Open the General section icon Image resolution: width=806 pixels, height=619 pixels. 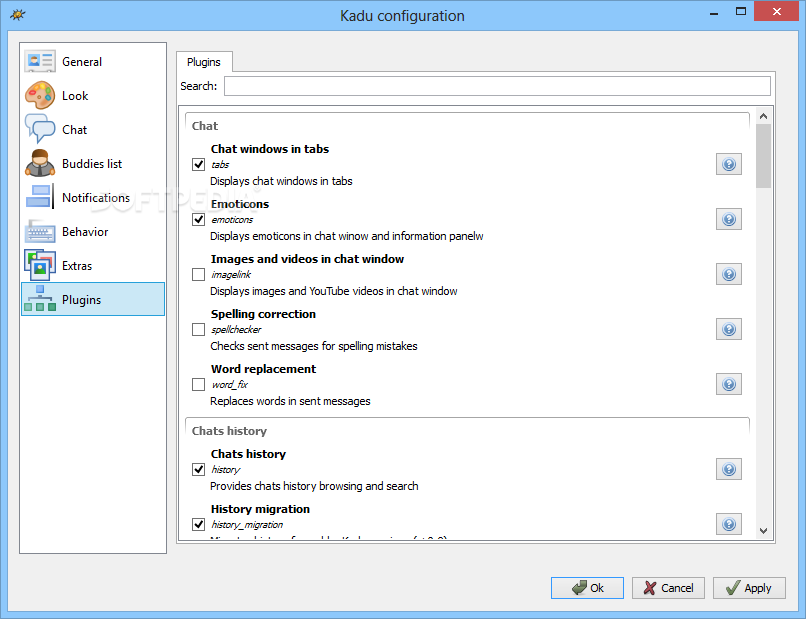40,61
